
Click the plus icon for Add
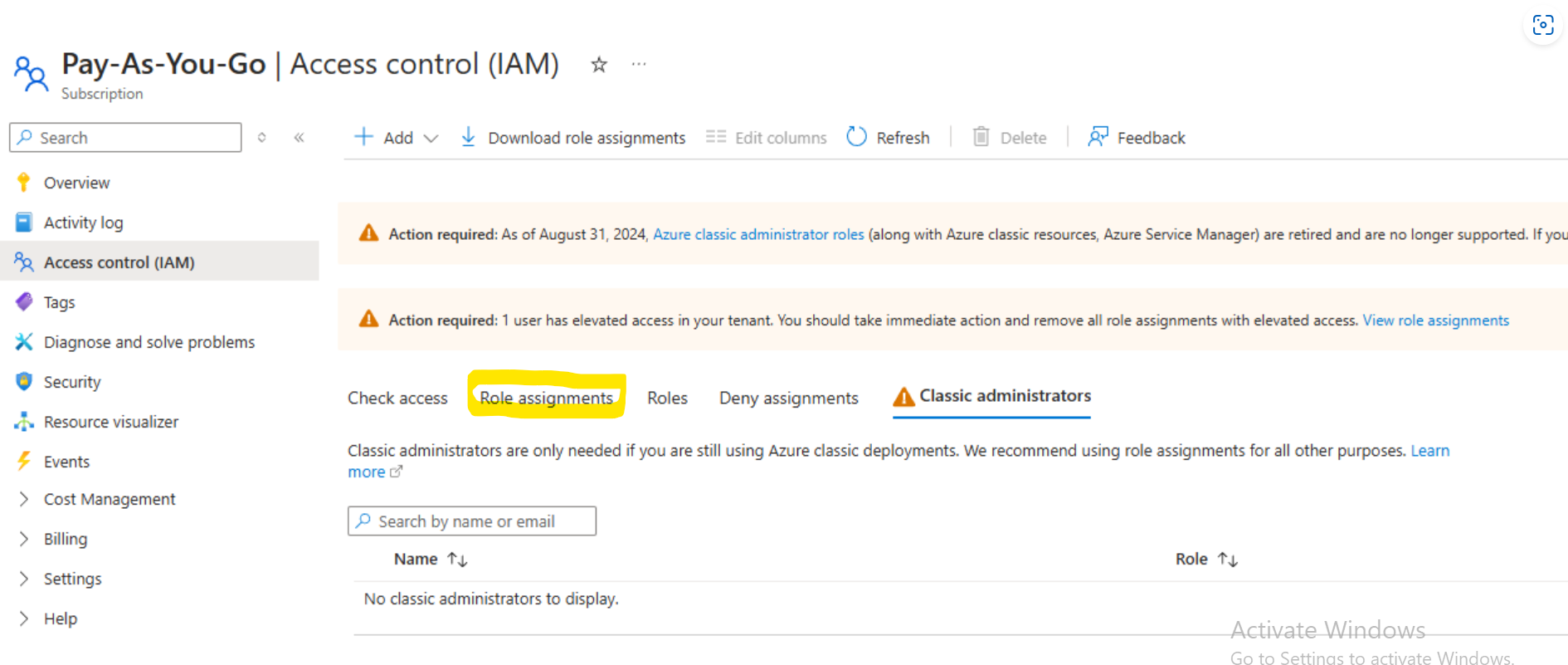click(x=363, y=136)
